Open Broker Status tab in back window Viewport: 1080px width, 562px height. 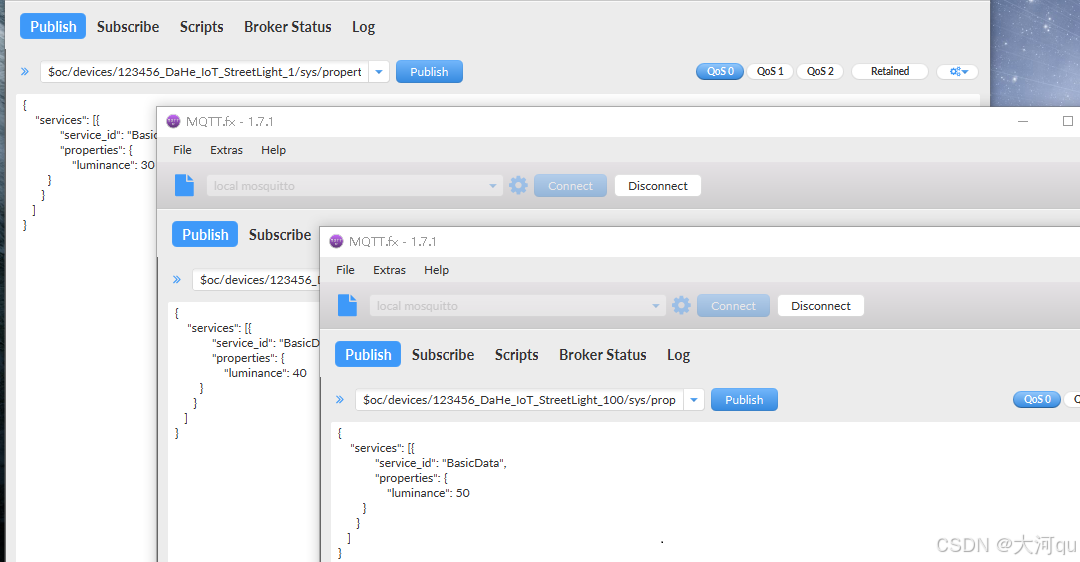point(287,27)
